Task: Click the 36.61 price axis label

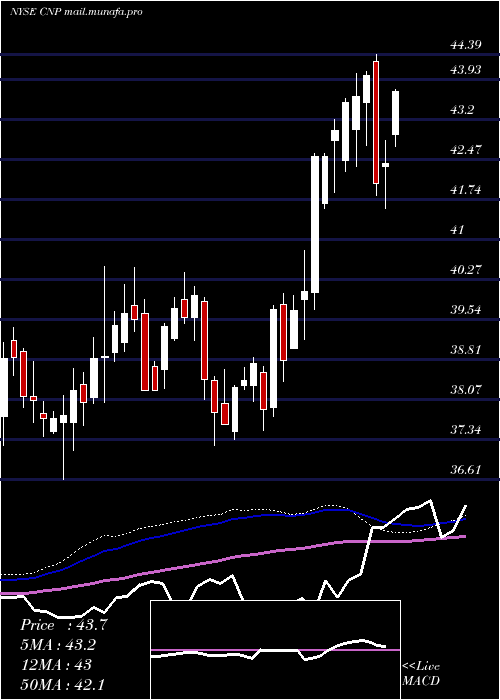Action: pyautogui.click(x=465, y=470)
